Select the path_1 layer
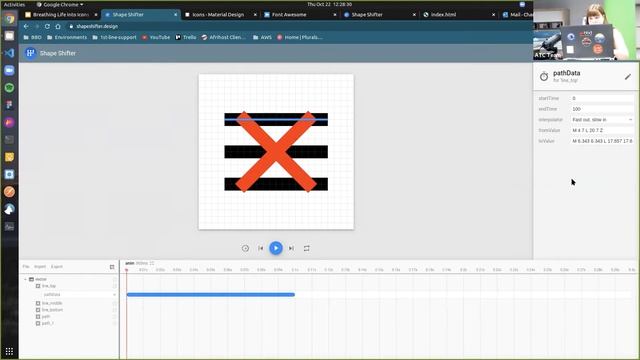The width and height of the screenshot is (640, 360). coord(47,323)
